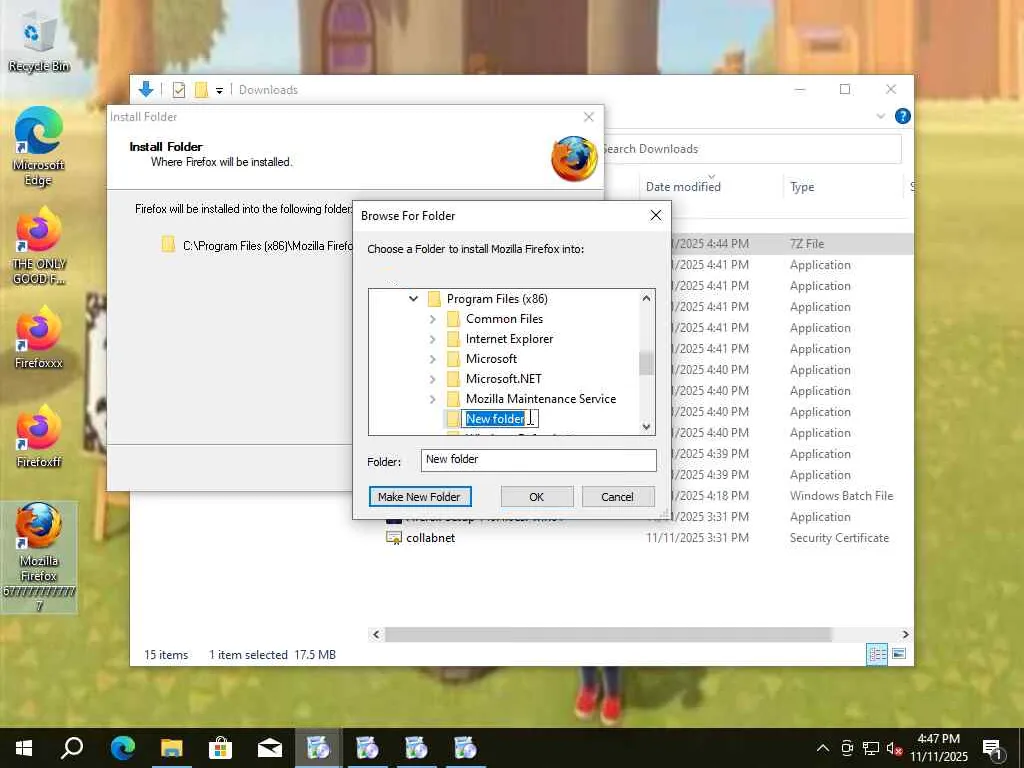Select the Program Files (x86) folder

pos(497,298)
